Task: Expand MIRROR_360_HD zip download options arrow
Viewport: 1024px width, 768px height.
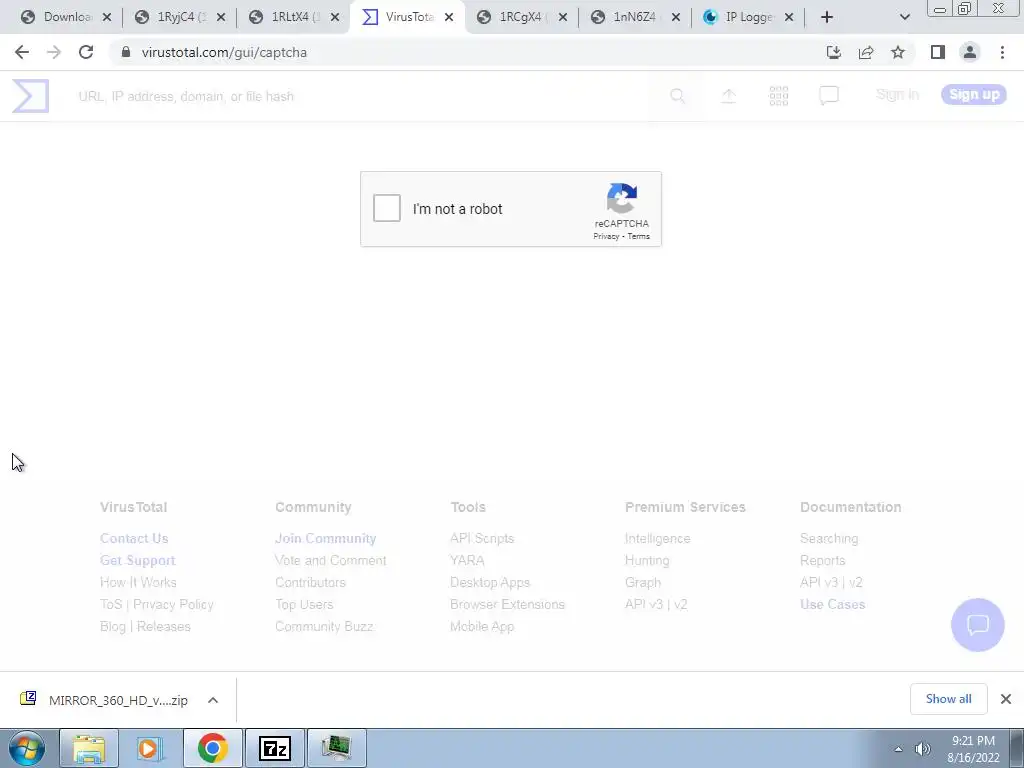Action: (x=213, y=700)
